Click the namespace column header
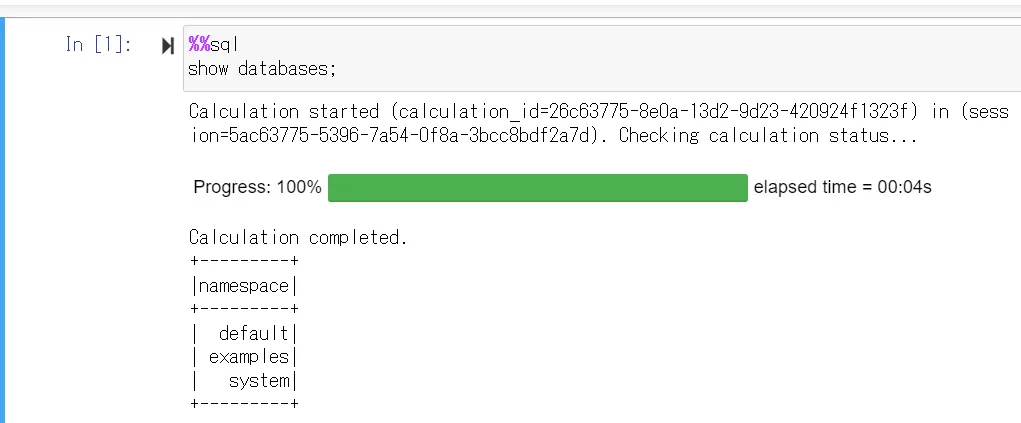This screenshot has width=1021, height=423. coord(244,286)
